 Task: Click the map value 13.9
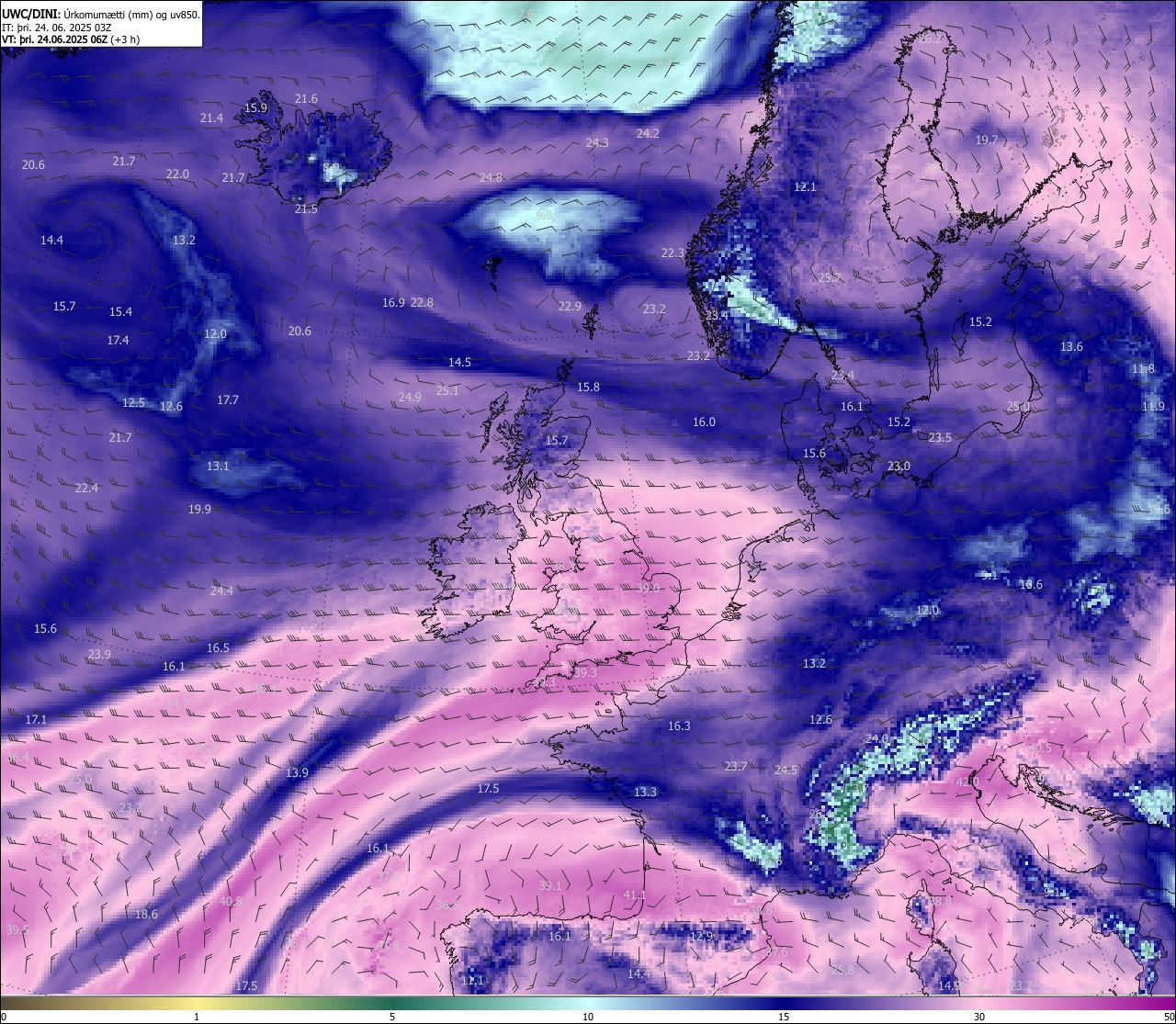297,773
